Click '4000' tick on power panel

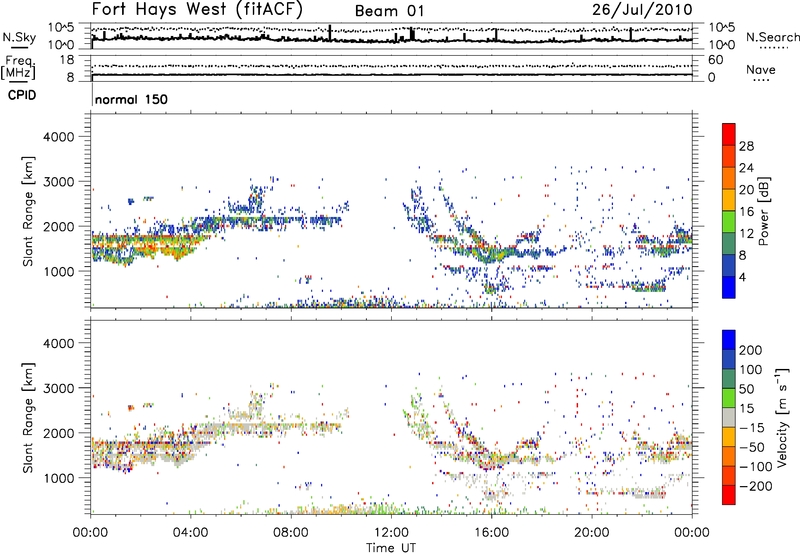59,136
